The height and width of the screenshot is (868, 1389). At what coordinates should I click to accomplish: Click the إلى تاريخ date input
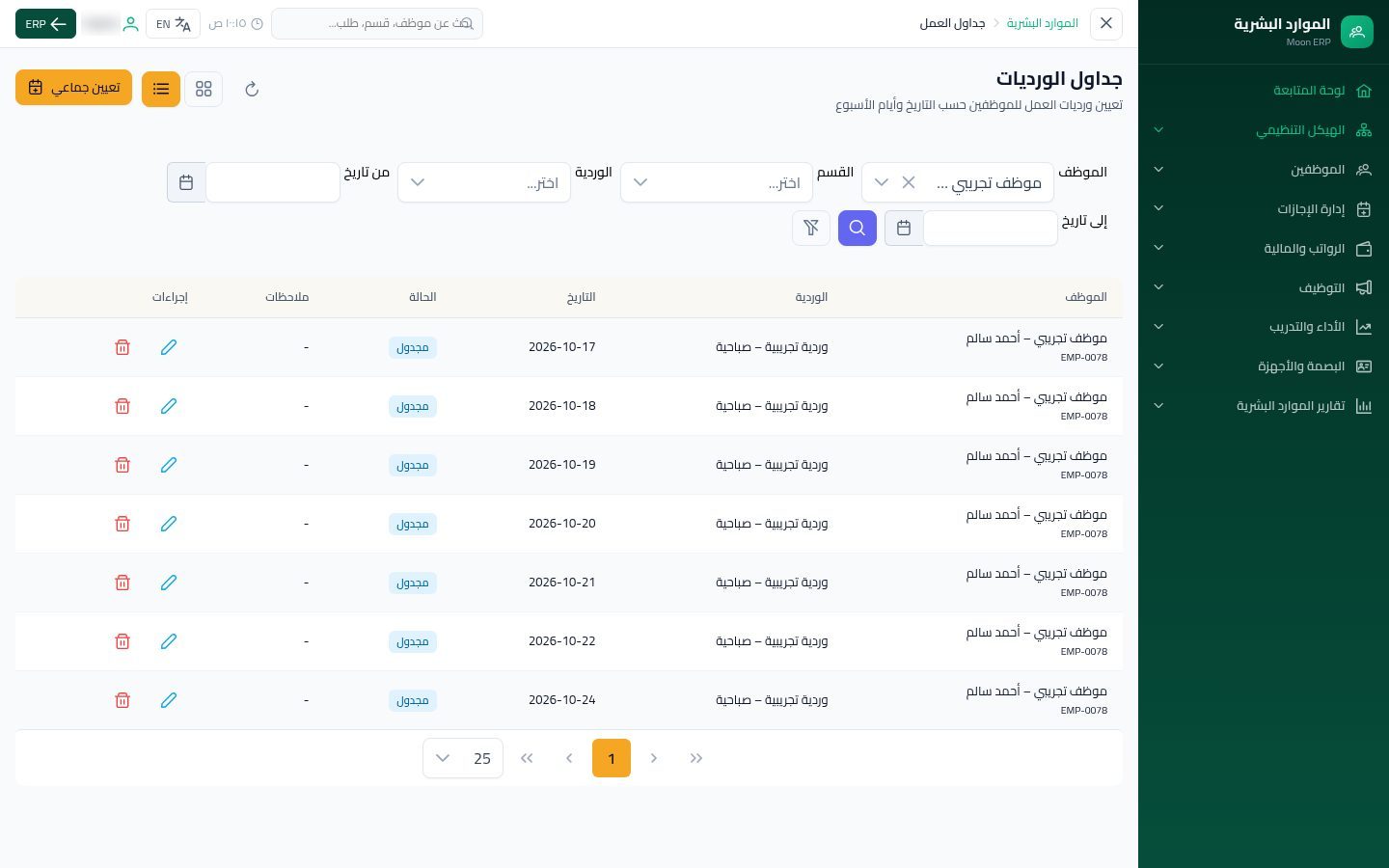(991, 229)
